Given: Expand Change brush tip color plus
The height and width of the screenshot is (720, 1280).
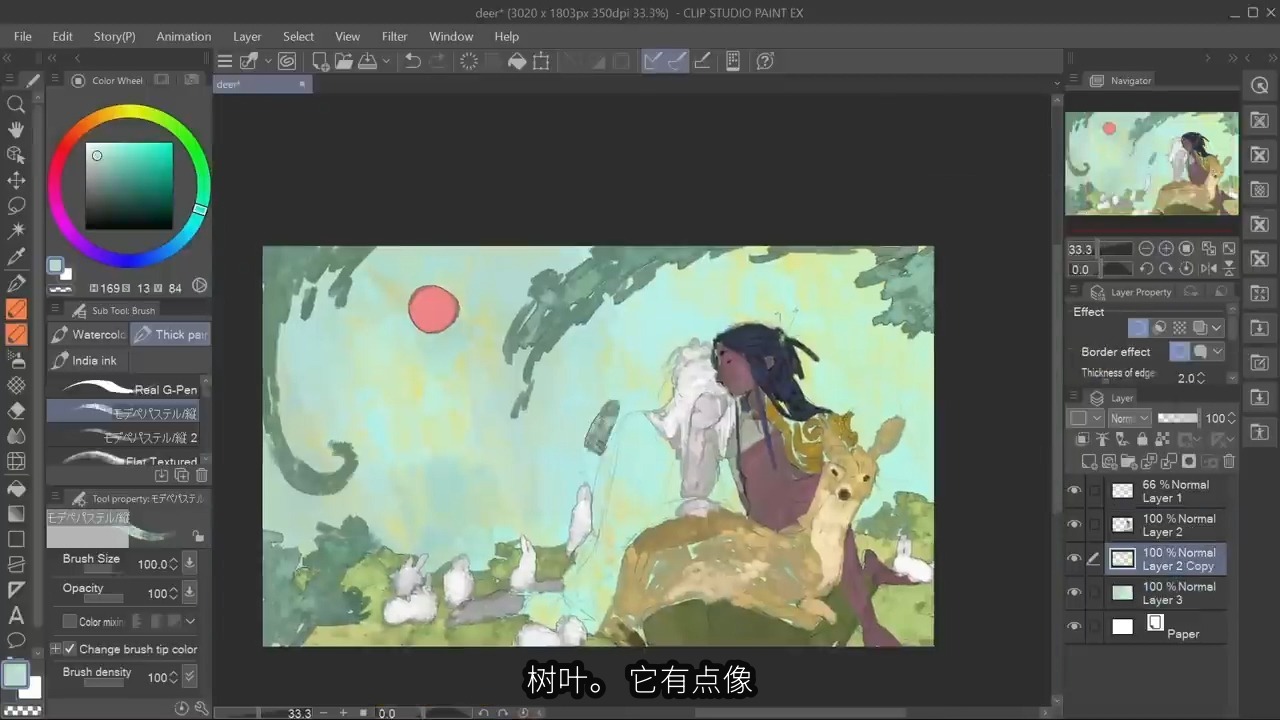Looking at the screenshot, I should point(56,649).
